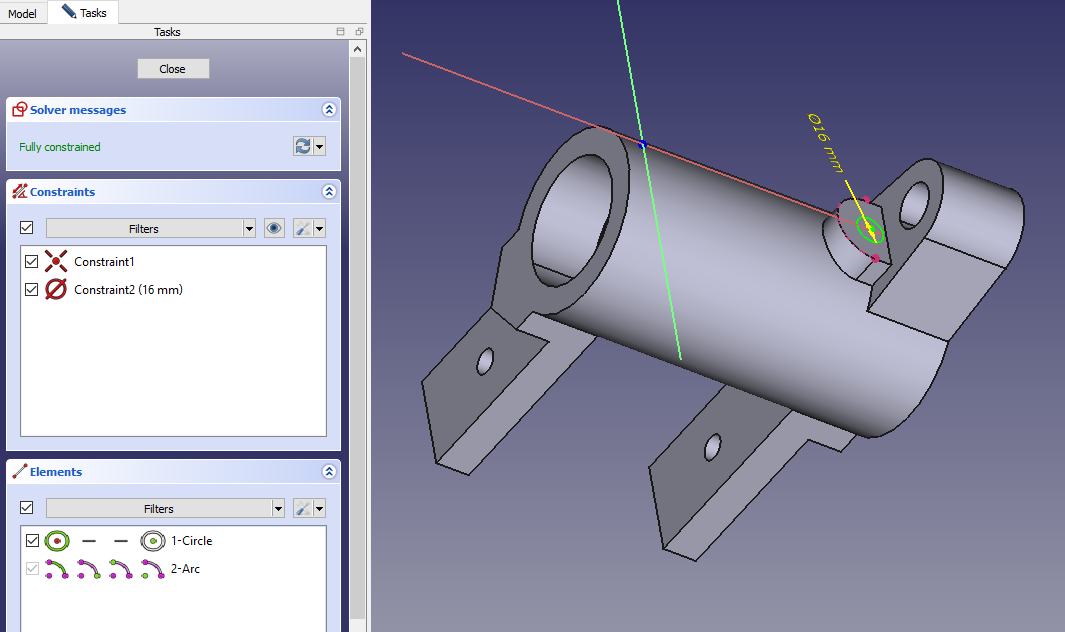This screenshot has width=1065, height=632.
Task: Open the Elements Filters dropdown arrow
Action: (x=277, y=509)
